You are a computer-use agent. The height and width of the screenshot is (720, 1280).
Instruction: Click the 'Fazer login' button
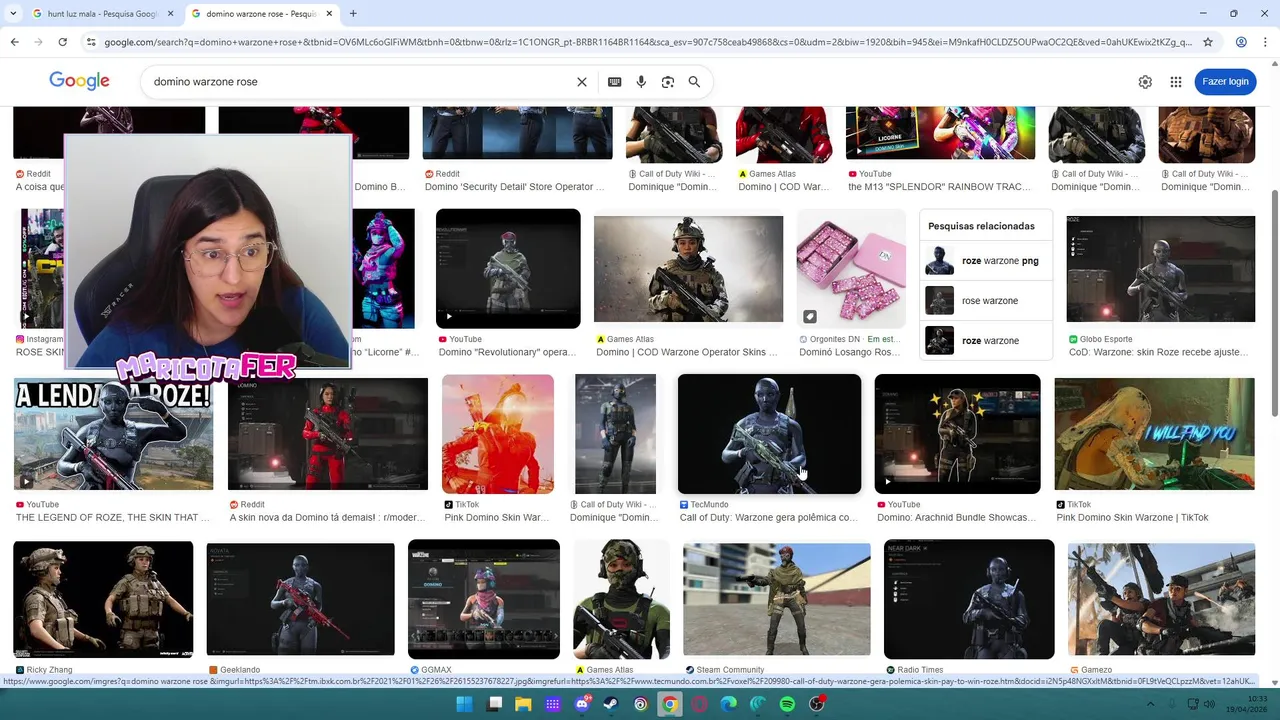(1225, 82)
